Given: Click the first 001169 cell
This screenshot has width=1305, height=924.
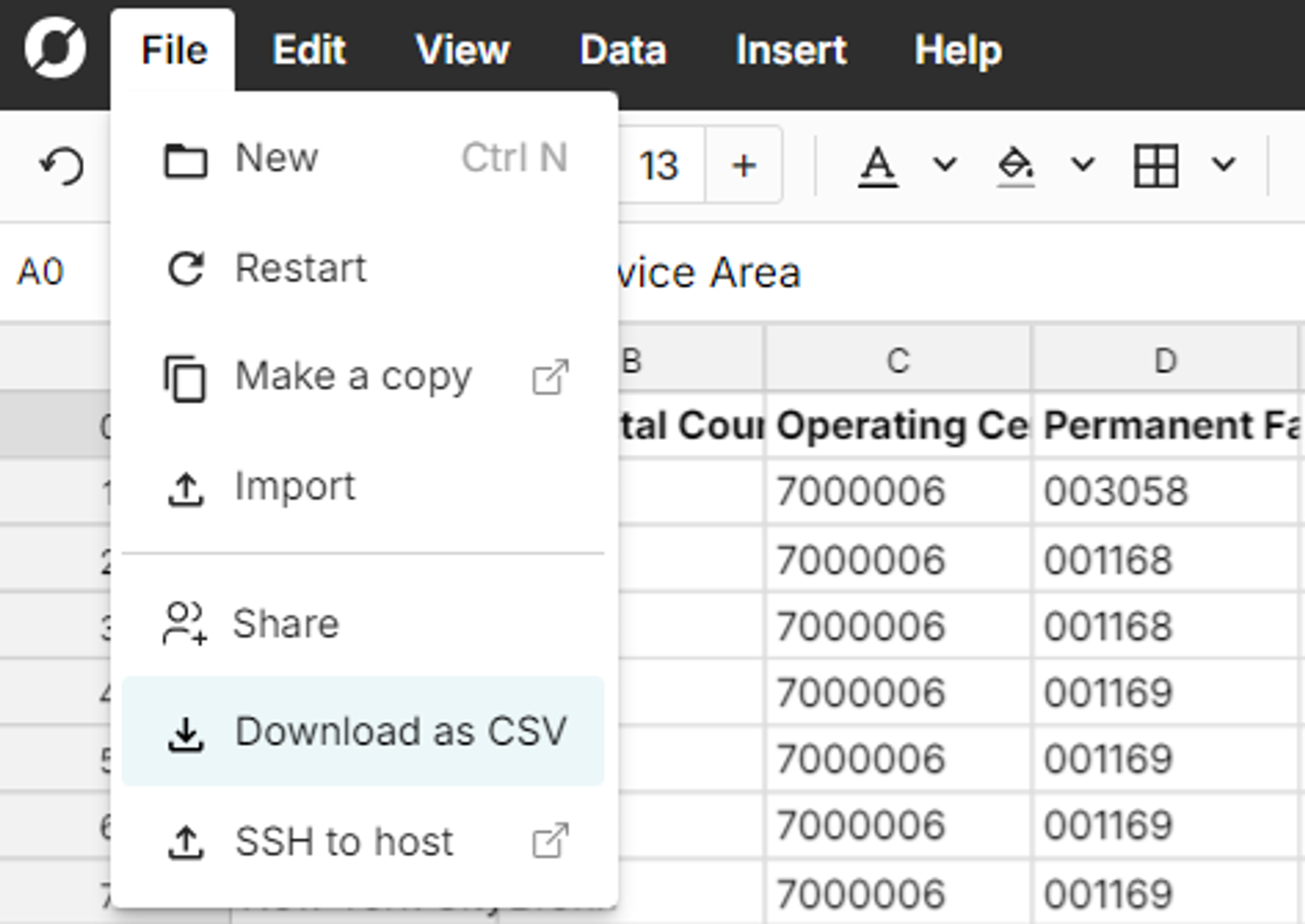Looking at the screenshot, I should [x=1166, y=692].
